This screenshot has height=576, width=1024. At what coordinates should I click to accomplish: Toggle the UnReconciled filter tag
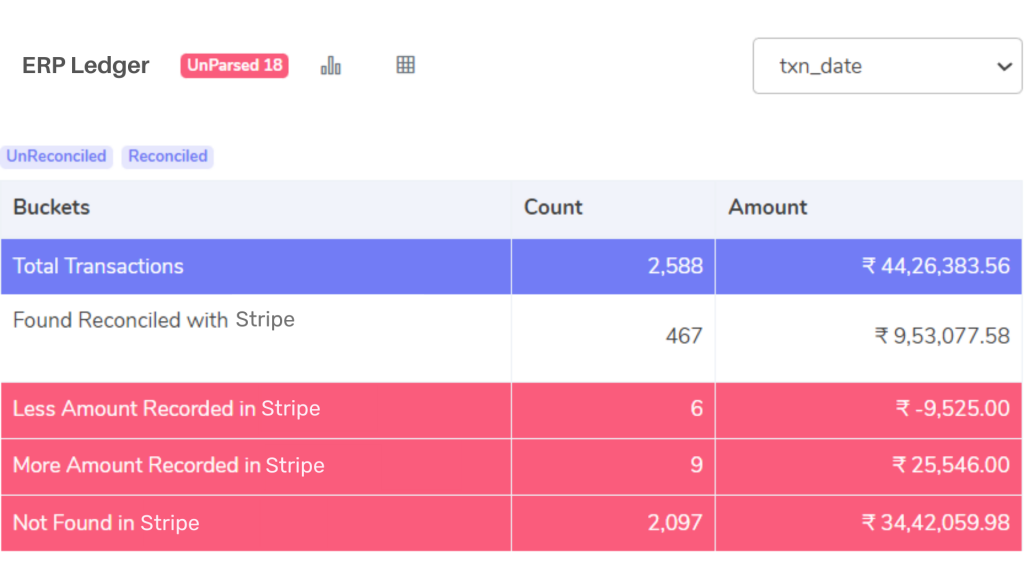coord(56,156)
